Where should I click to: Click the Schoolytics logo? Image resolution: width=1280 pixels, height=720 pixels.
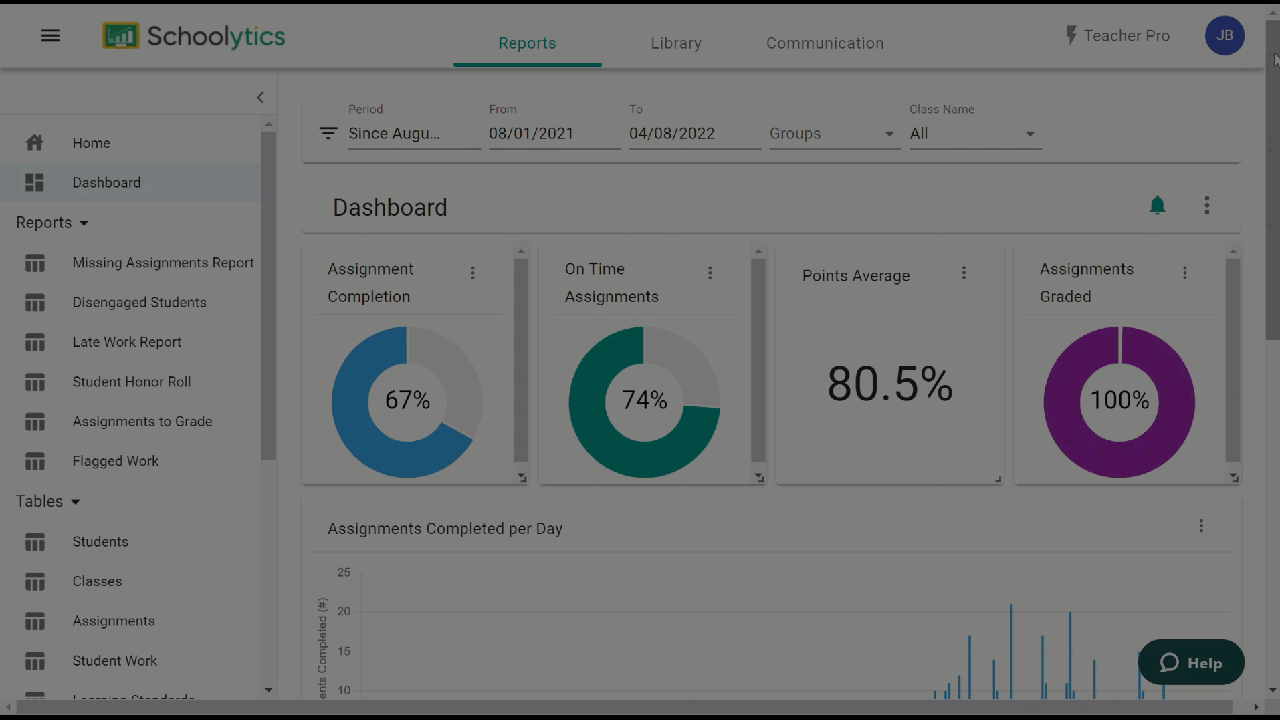pyautogui.click(x=194, y=36)
